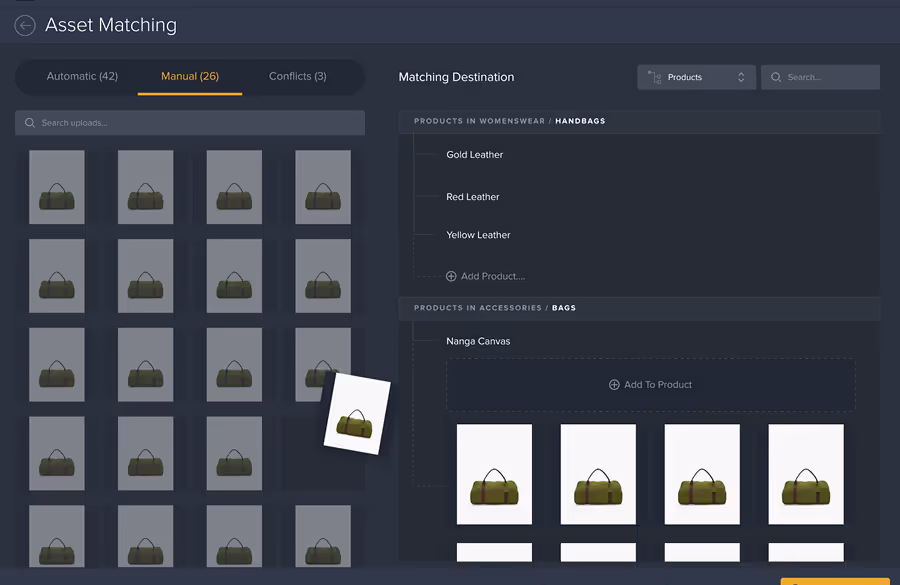Select the Manual (26) tab
900x585 pixels.
(190, 76)
